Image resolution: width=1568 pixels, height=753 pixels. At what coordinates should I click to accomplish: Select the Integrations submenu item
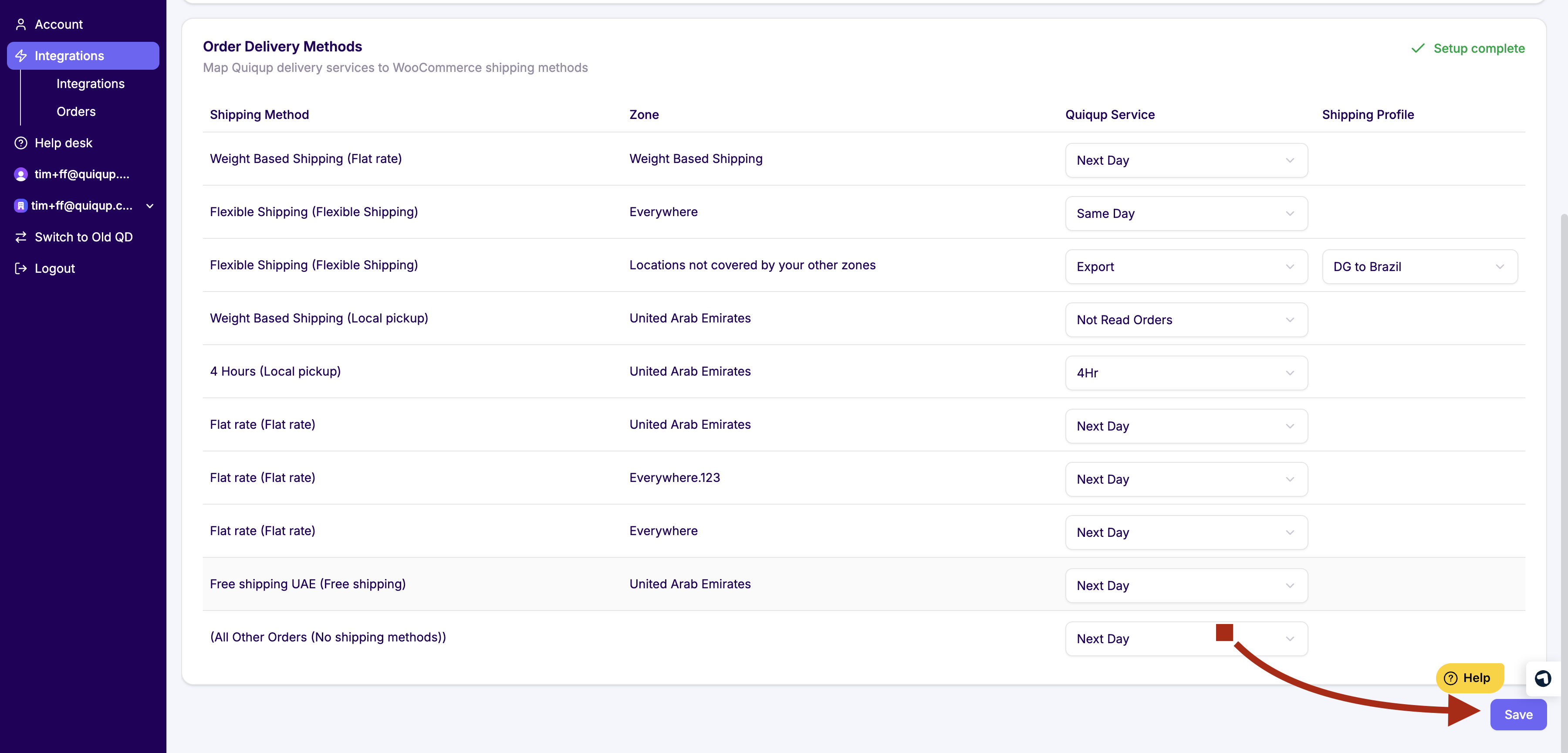pos(90,84)
